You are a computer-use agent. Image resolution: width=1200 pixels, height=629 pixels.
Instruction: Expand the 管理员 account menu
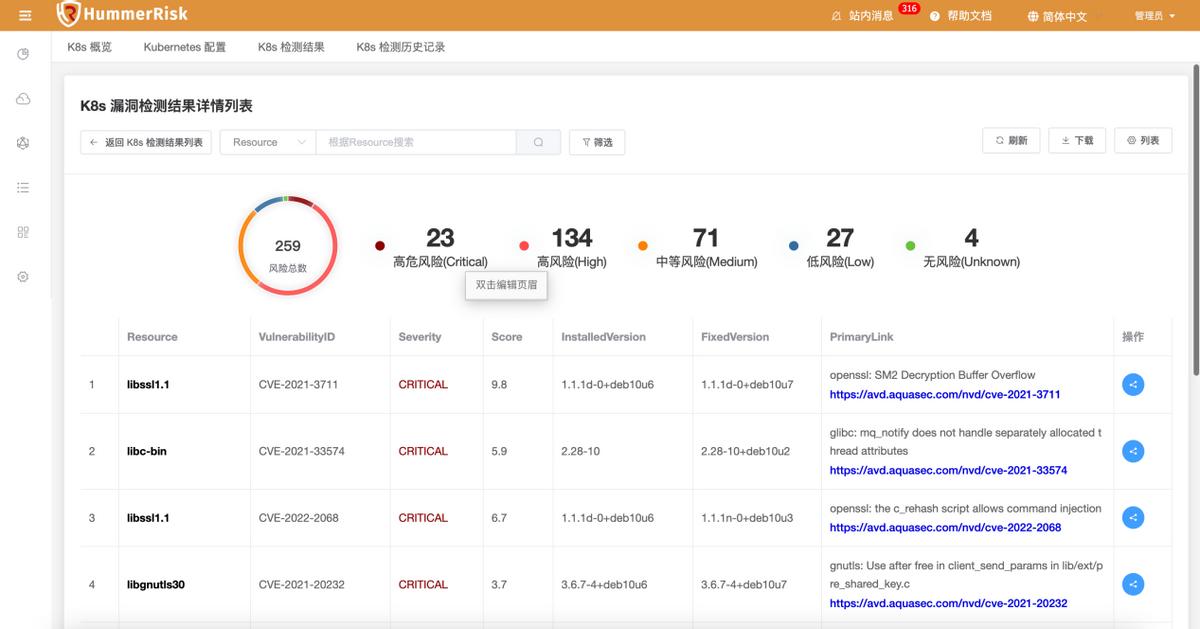1155,15
